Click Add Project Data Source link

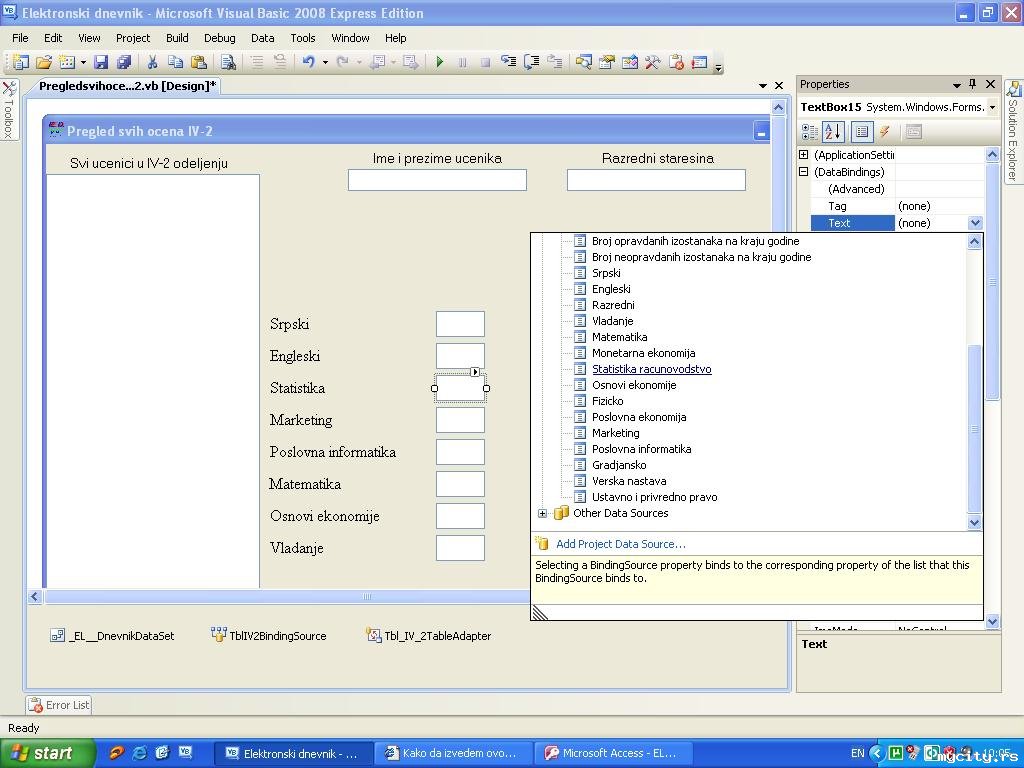point(620,544)
